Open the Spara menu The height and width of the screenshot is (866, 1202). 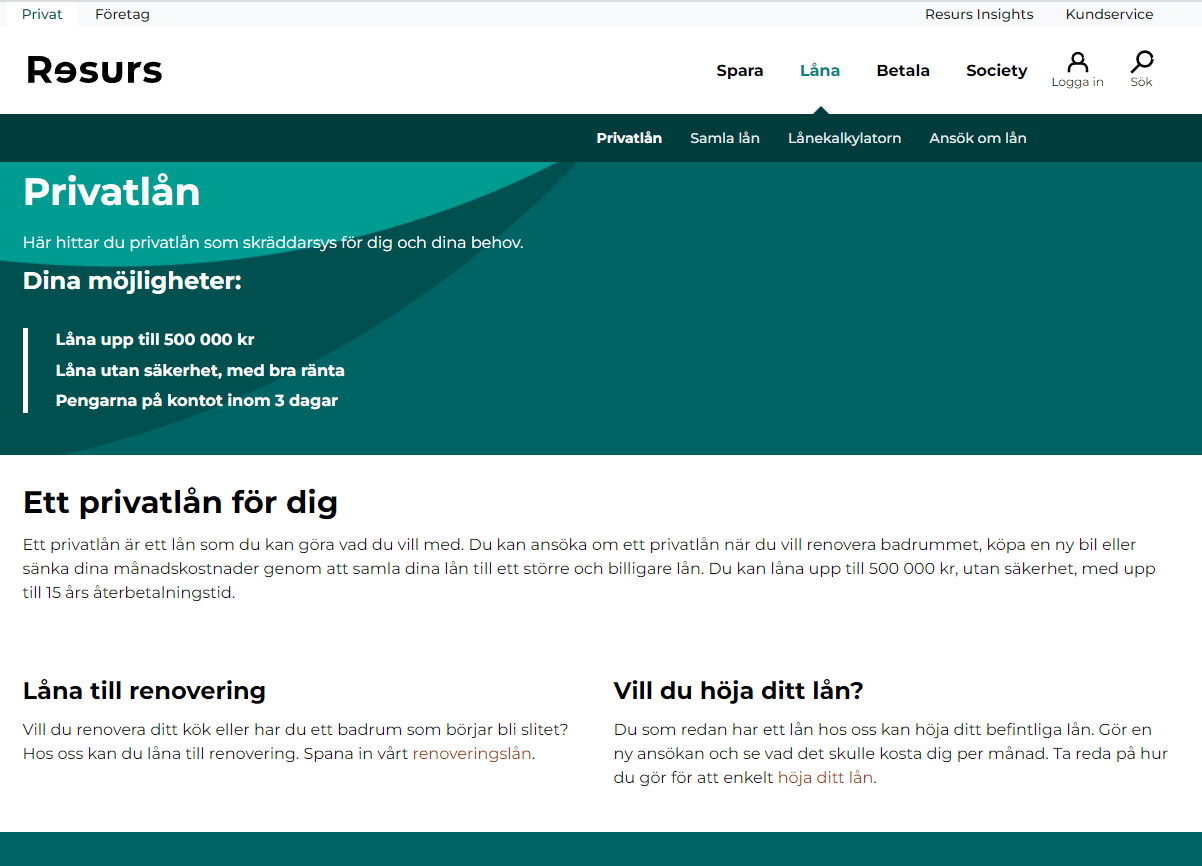click(x=740, y=70)
